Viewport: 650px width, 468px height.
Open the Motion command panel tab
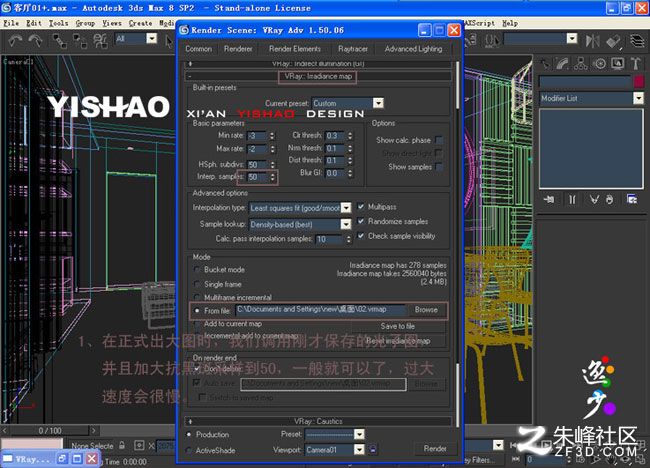click(599, 63)
